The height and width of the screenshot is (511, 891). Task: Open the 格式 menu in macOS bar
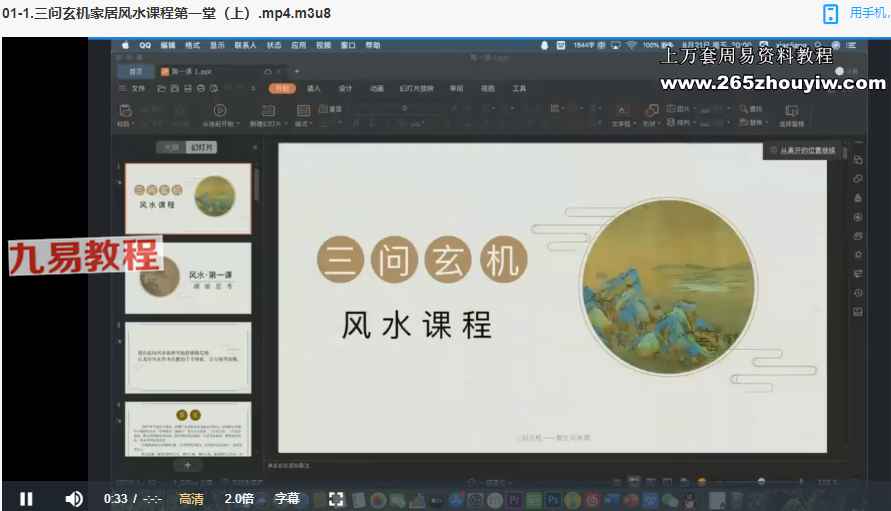[193, 45]
